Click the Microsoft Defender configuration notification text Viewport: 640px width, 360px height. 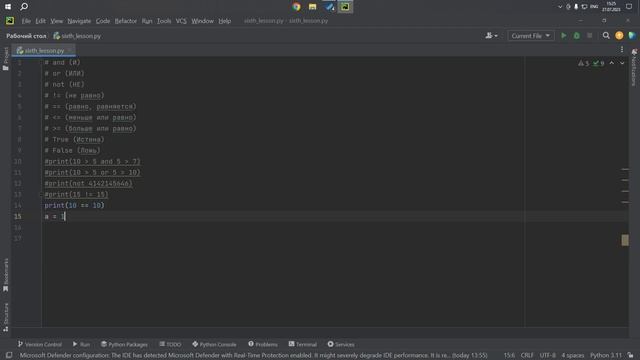pos(253,356)
